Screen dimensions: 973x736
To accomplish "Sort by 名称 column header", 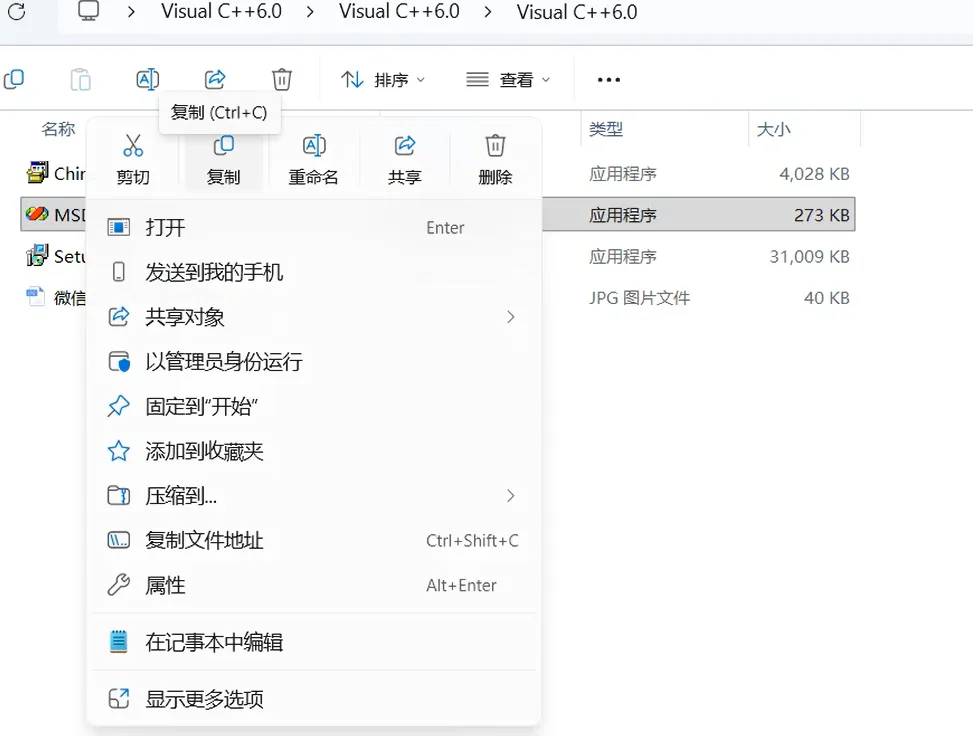I will (58, 129).
